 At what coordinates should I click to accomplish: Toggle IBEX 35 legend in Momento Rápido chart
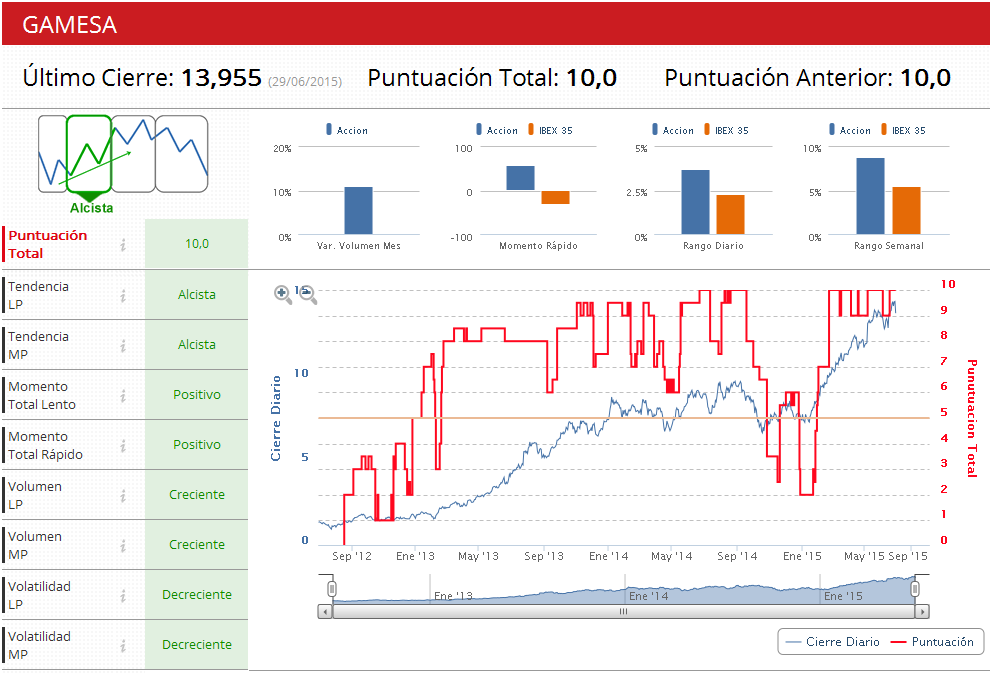(550, 130)
